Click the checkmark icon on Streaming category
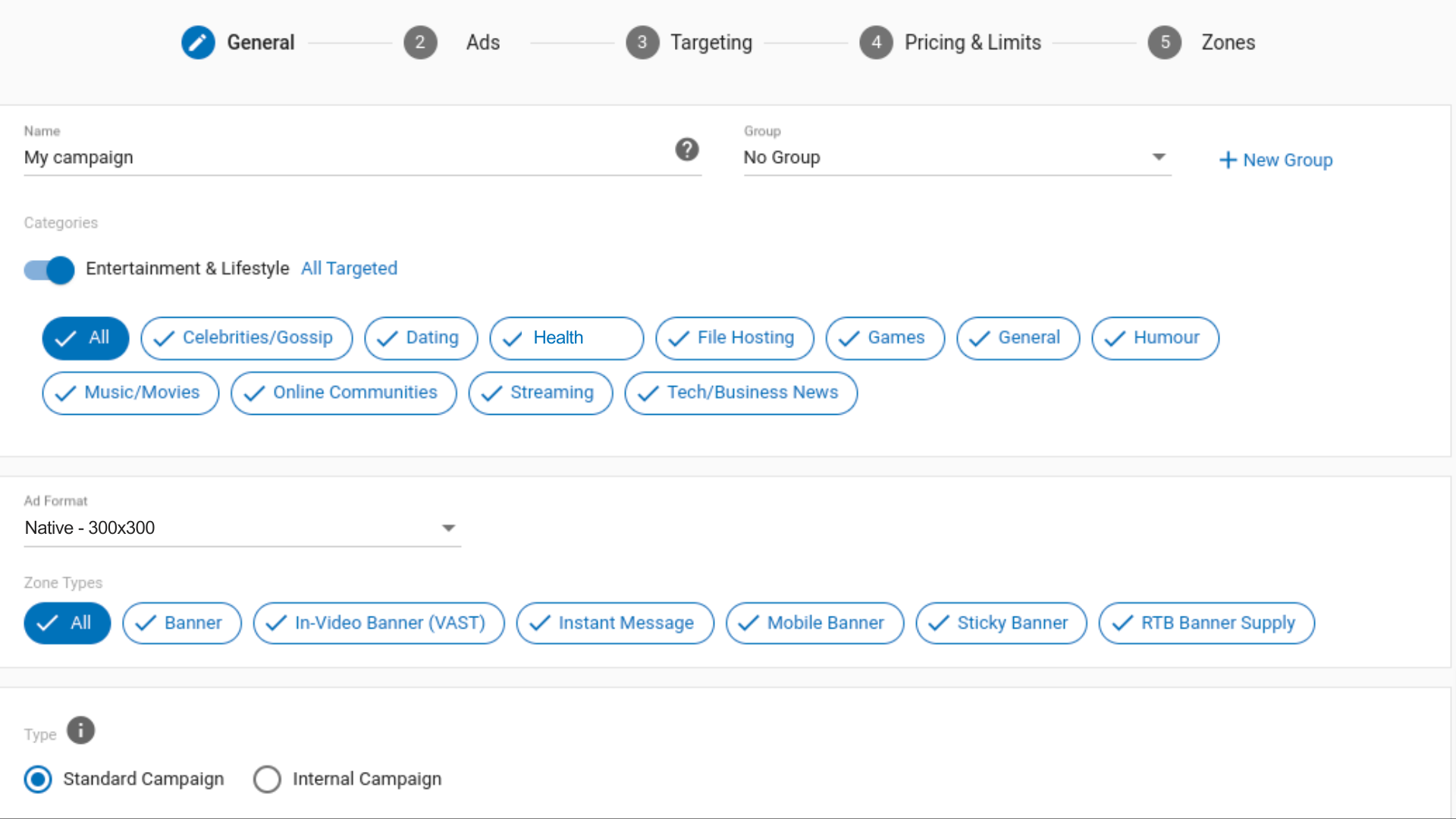Screen dimensions: 1456x819 pyautogui.click(x=492, y=392)
